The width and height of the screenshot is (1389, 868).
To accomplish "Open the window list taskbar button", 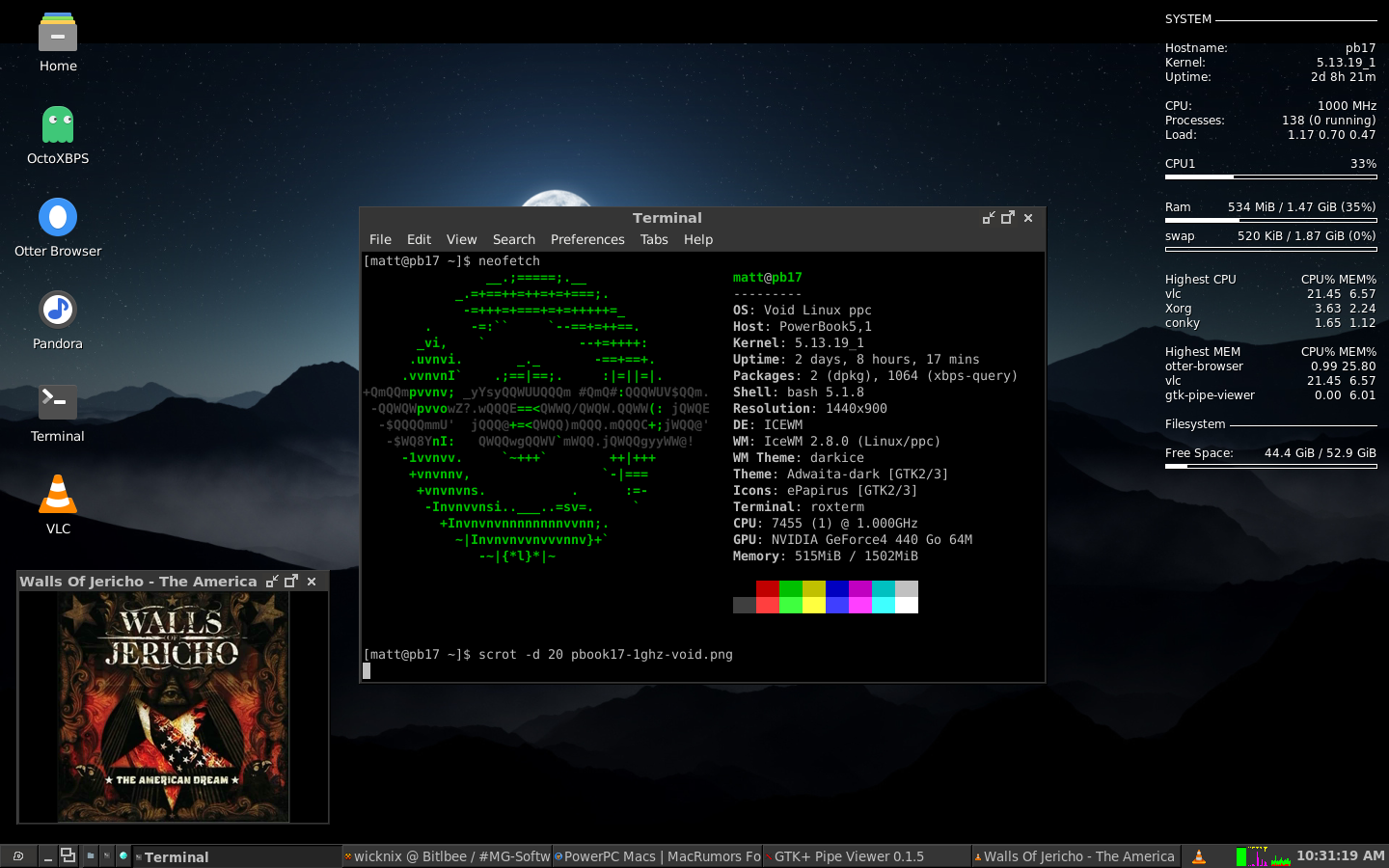I will pyautogui.click(x=68, y=856).
